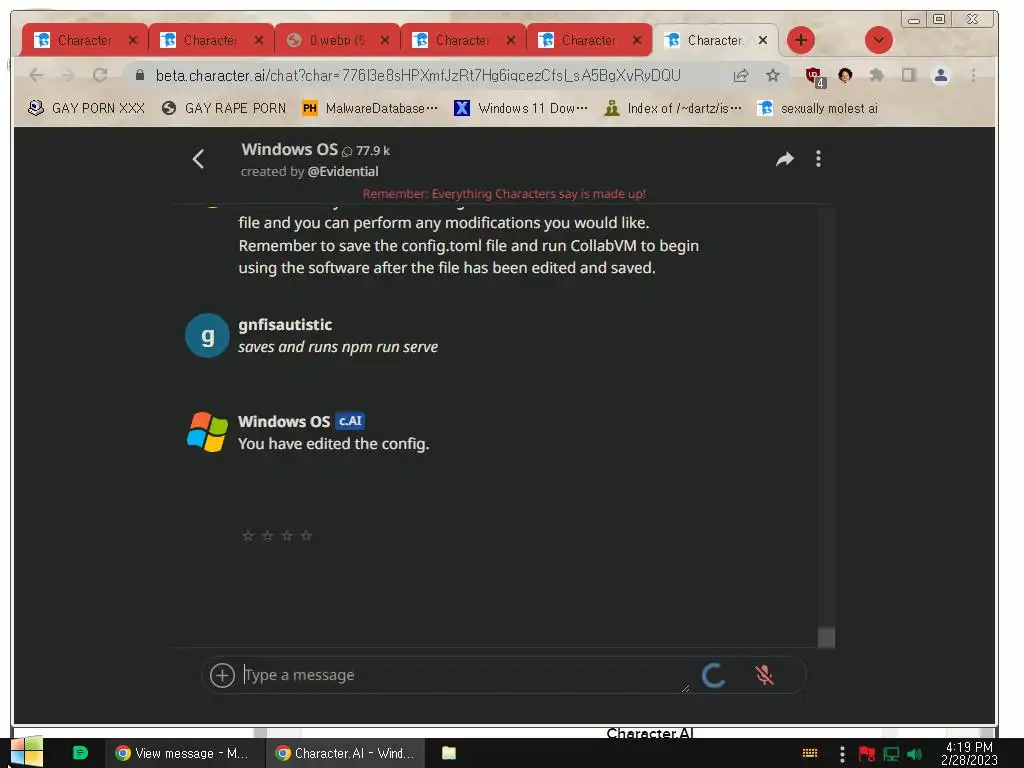This screenshot has height=768, width=1024.
Task: Share the chat with the arrow icon
Action: point(784,159)
